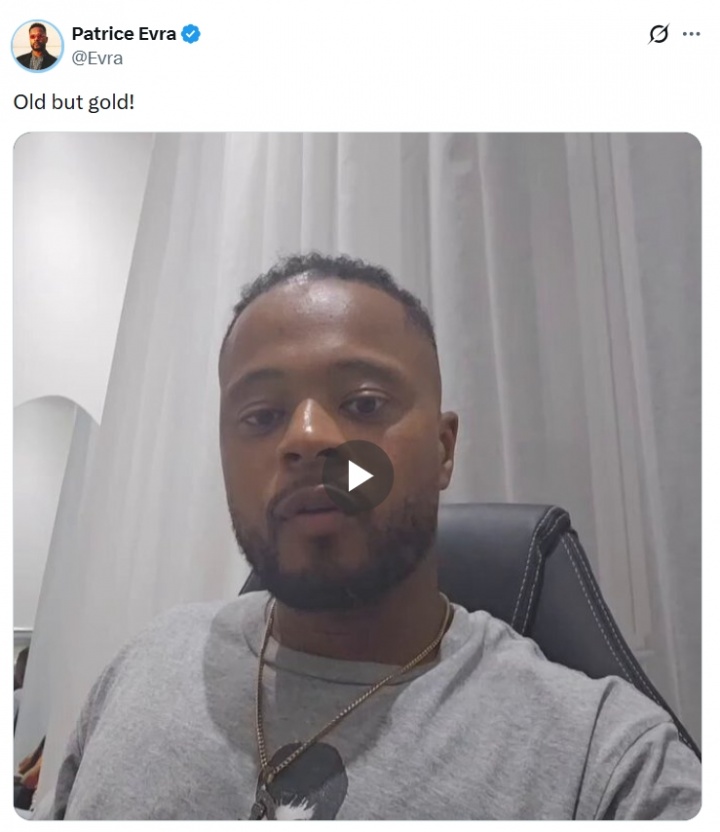
Task: Open the video thumbnail of the tweet
Action: point(358,476)
